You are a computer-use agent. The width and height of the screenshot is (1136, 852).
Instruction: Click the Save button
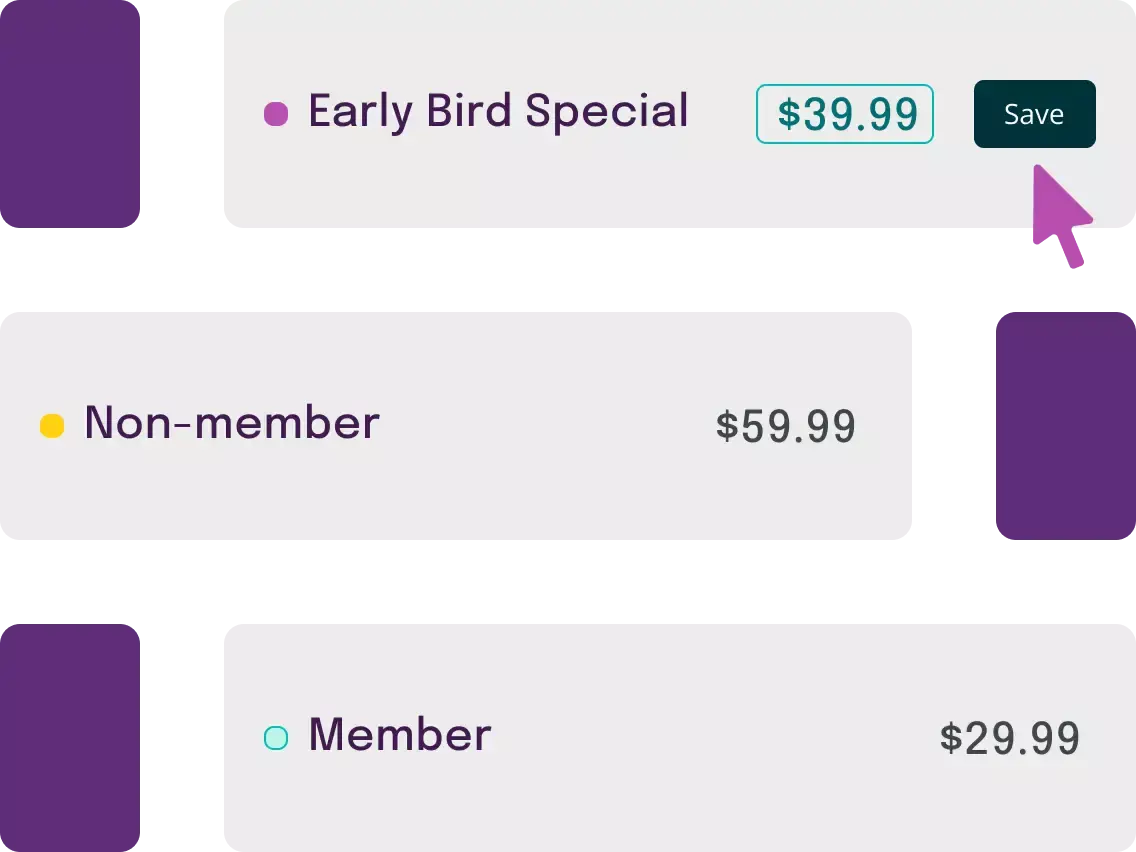(1034, 114)
